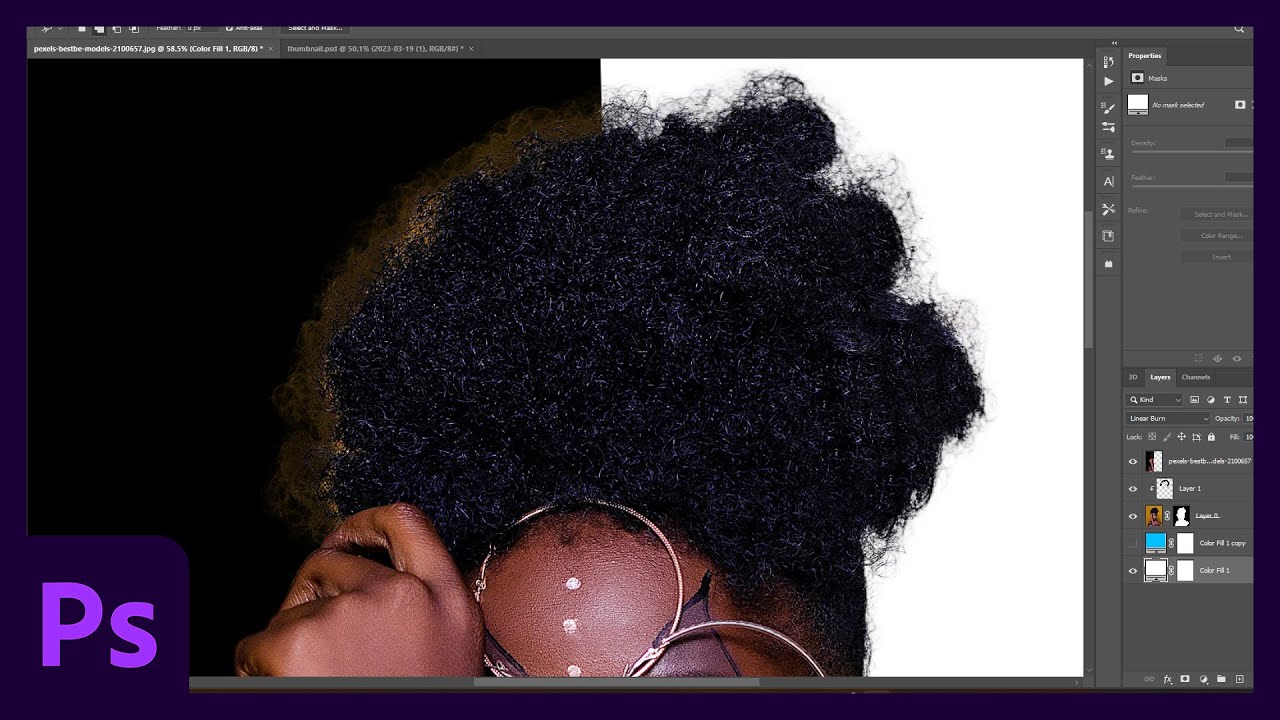Image resolution: width=1280 pixels, height=720 pixels.
Task: Open the Libraries panel icon below Tool Presets
Action: 1108,236
